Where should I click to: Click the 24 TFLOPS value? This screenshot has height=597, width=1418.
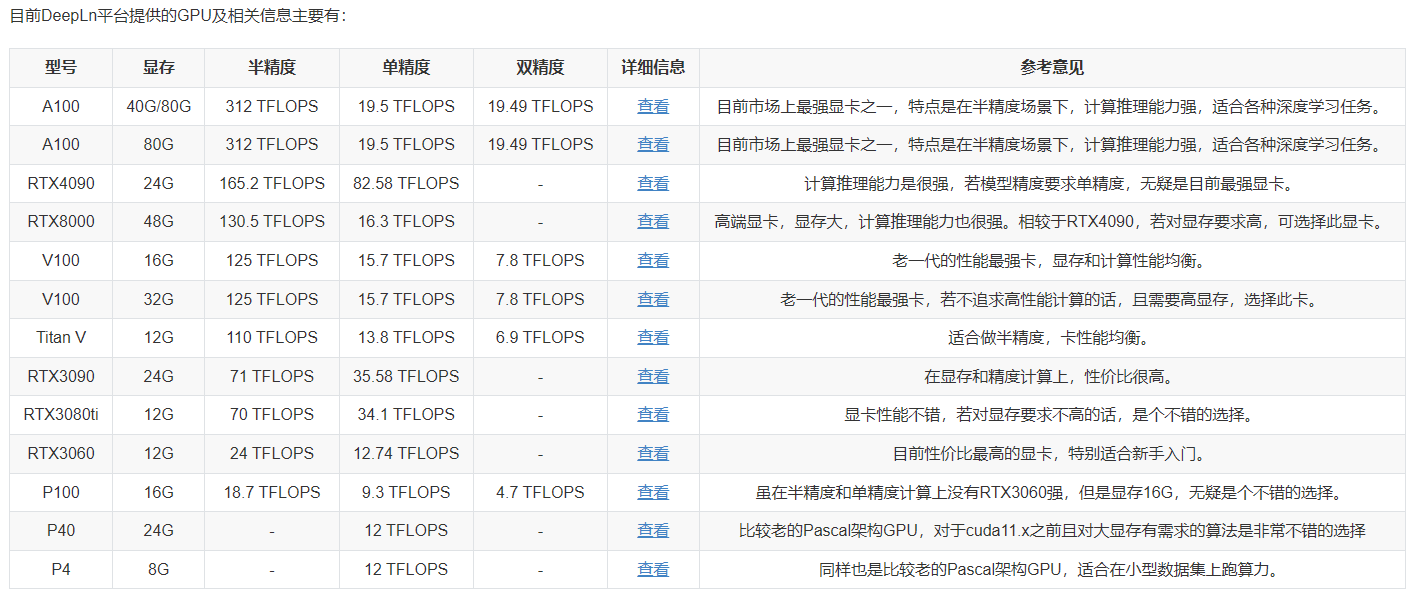click(272, 454)
